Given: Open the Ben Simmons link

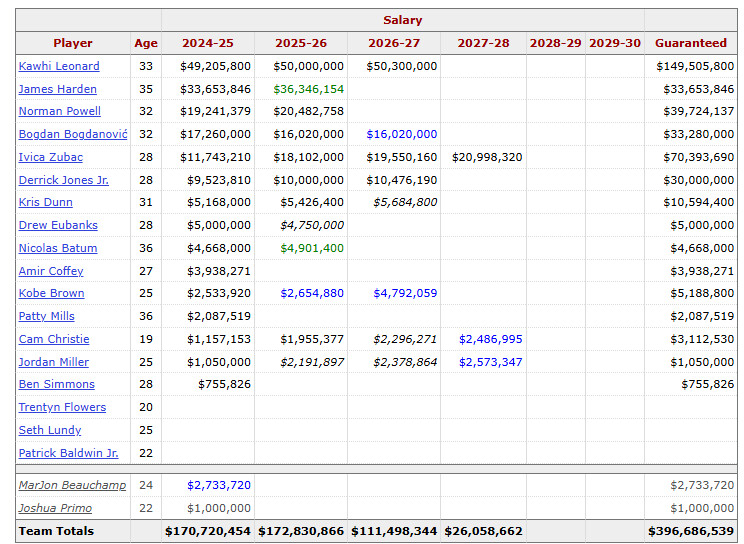Looking at the screenshot, I should (x=56, y=384).
